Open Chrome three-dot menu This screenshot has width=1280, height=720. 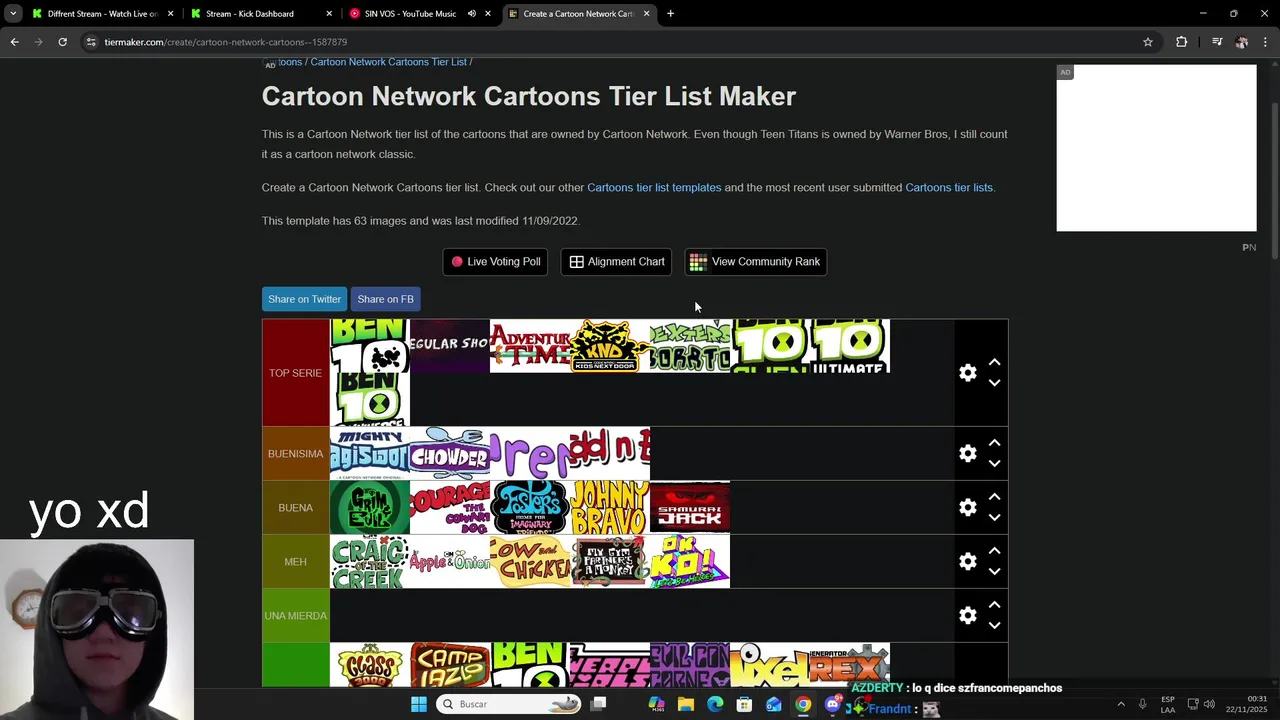click(1266, 42)
